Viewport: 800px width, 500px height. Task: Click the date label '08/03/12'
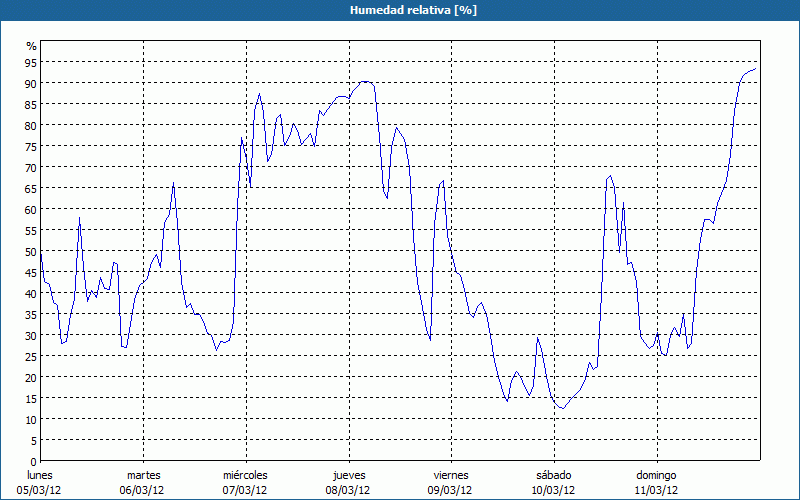pos(347,490)
